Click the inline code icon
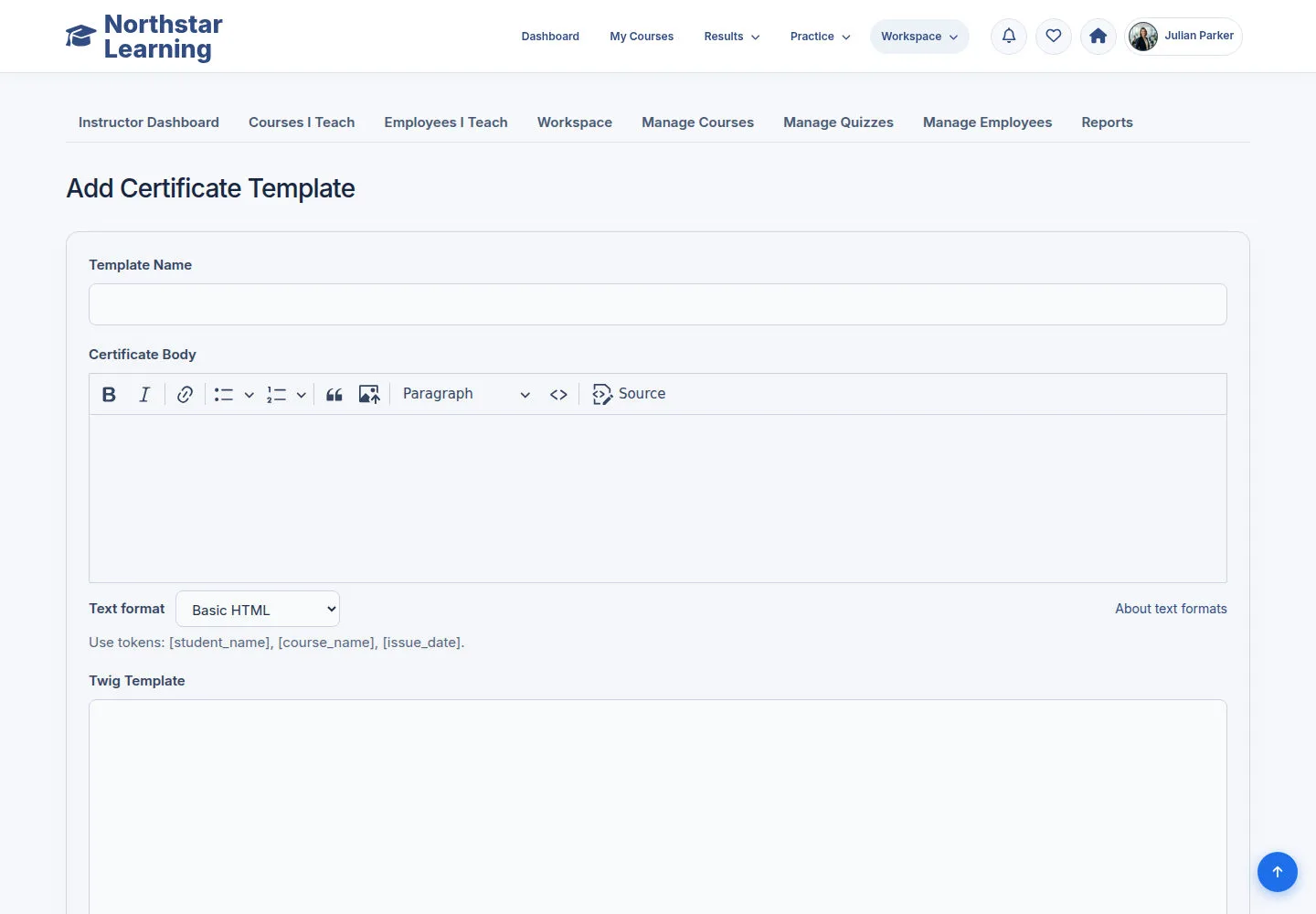The width and height of the screenshot is (1316, 914). tap(558, 394)
